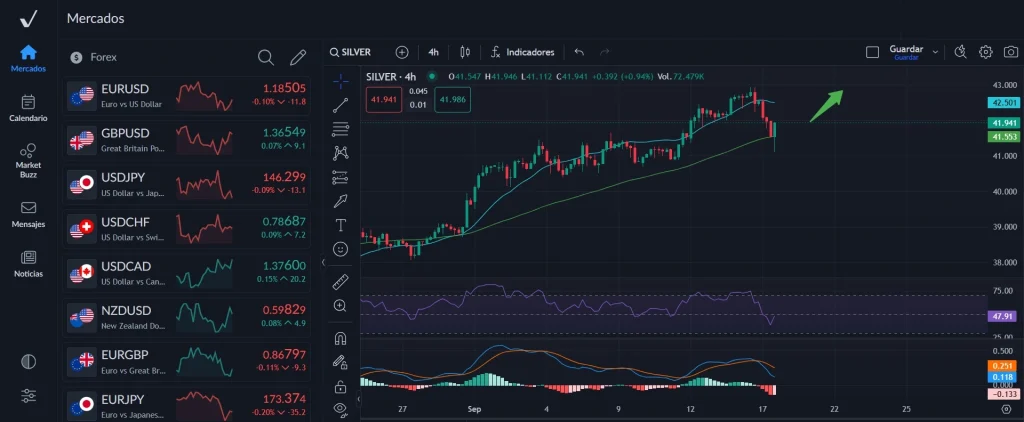1024x422 pixels.
Task: Open the Mercados section in the sidebar
Action: 28,58
